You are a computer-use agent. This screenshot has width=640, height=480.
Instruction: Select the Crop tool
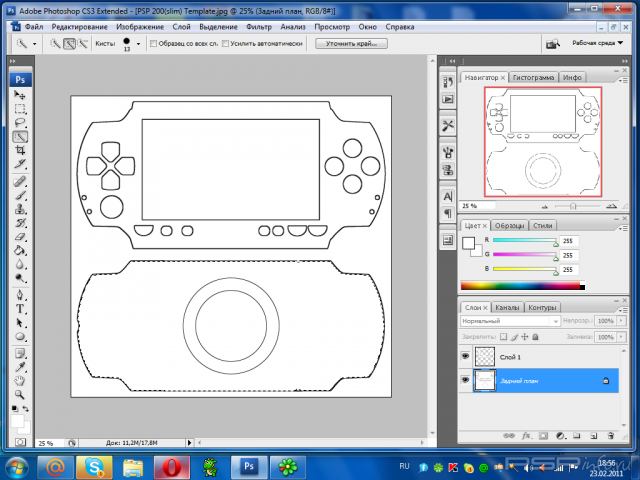pos(20,150)
